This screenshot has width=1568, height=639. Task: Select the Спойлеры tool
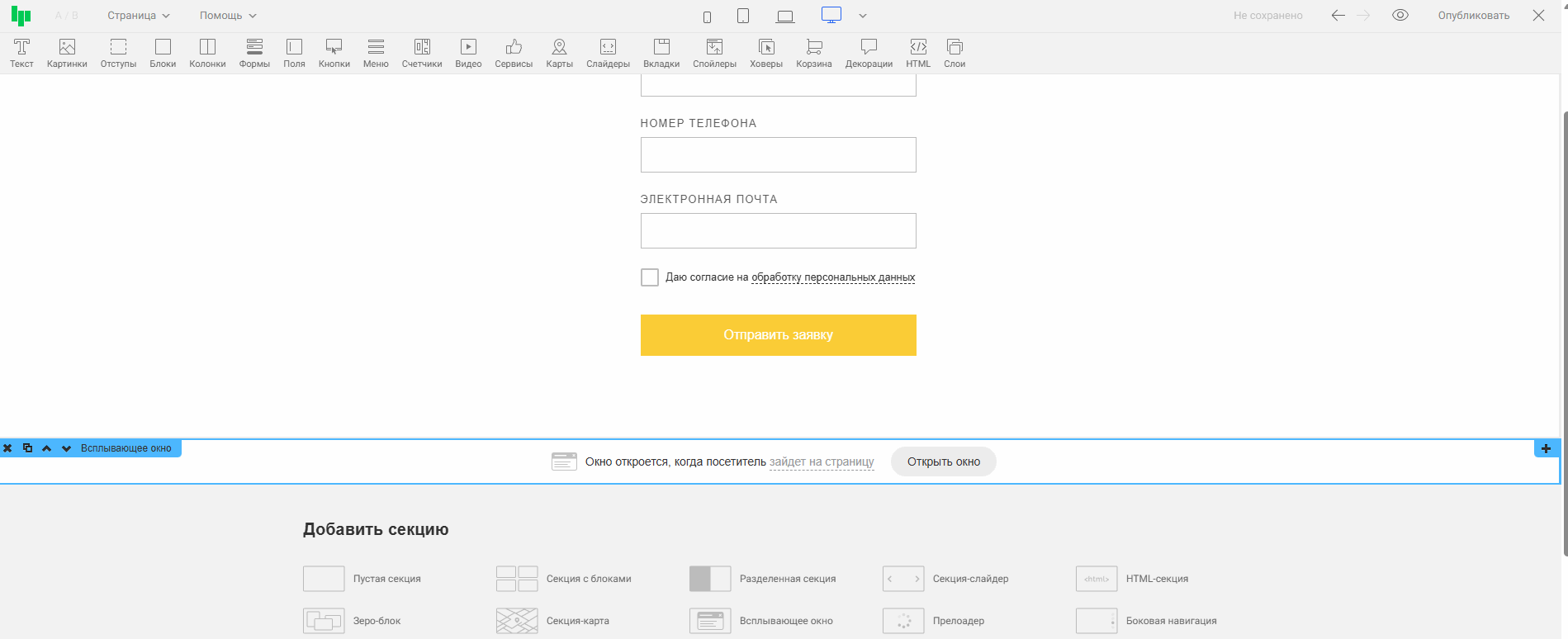point(714,53)
